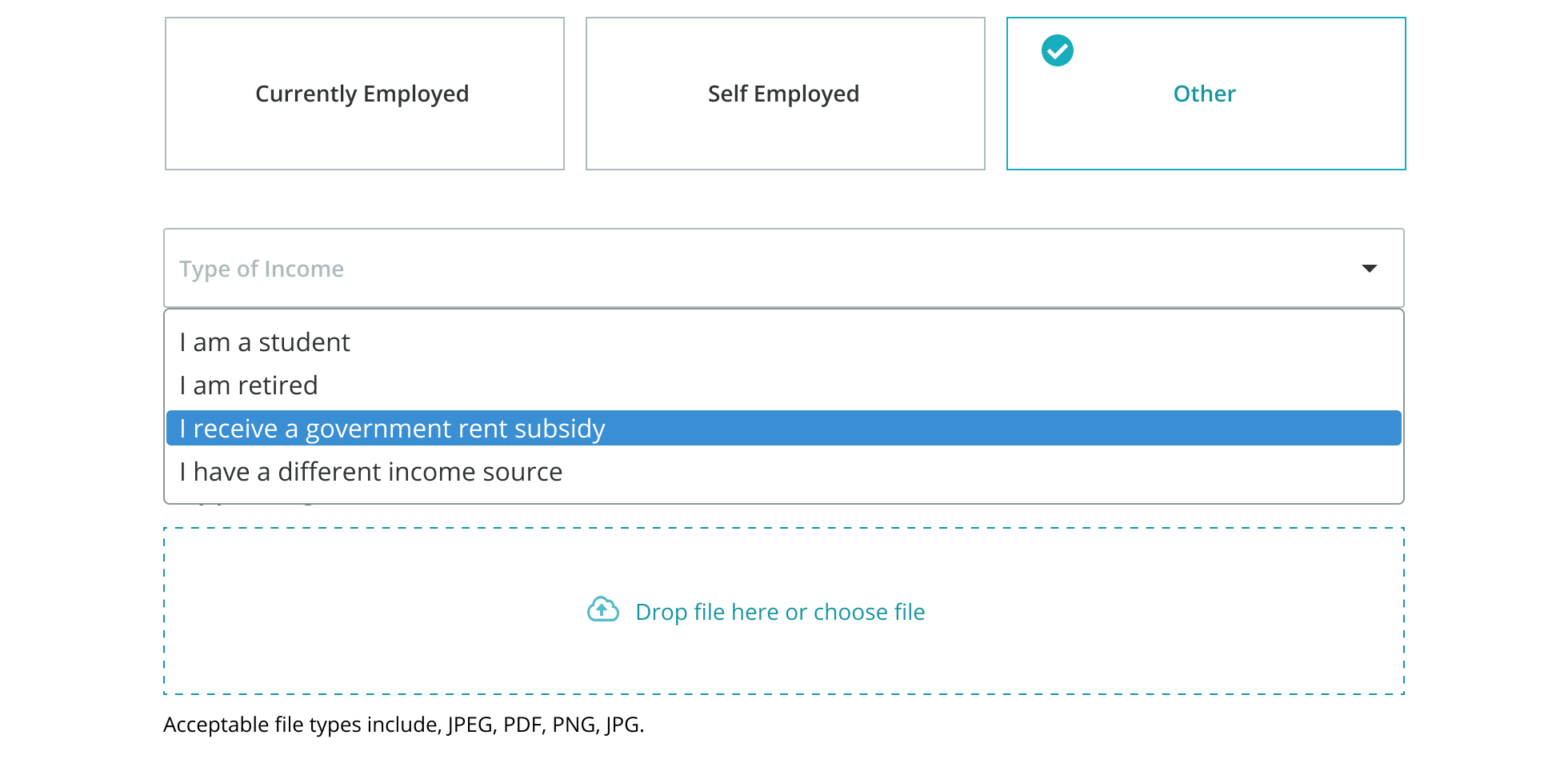This screenshot has width=1568, height=759.
Task: Select "I receive a government rent subsidy"
Action: coord(392,429)
